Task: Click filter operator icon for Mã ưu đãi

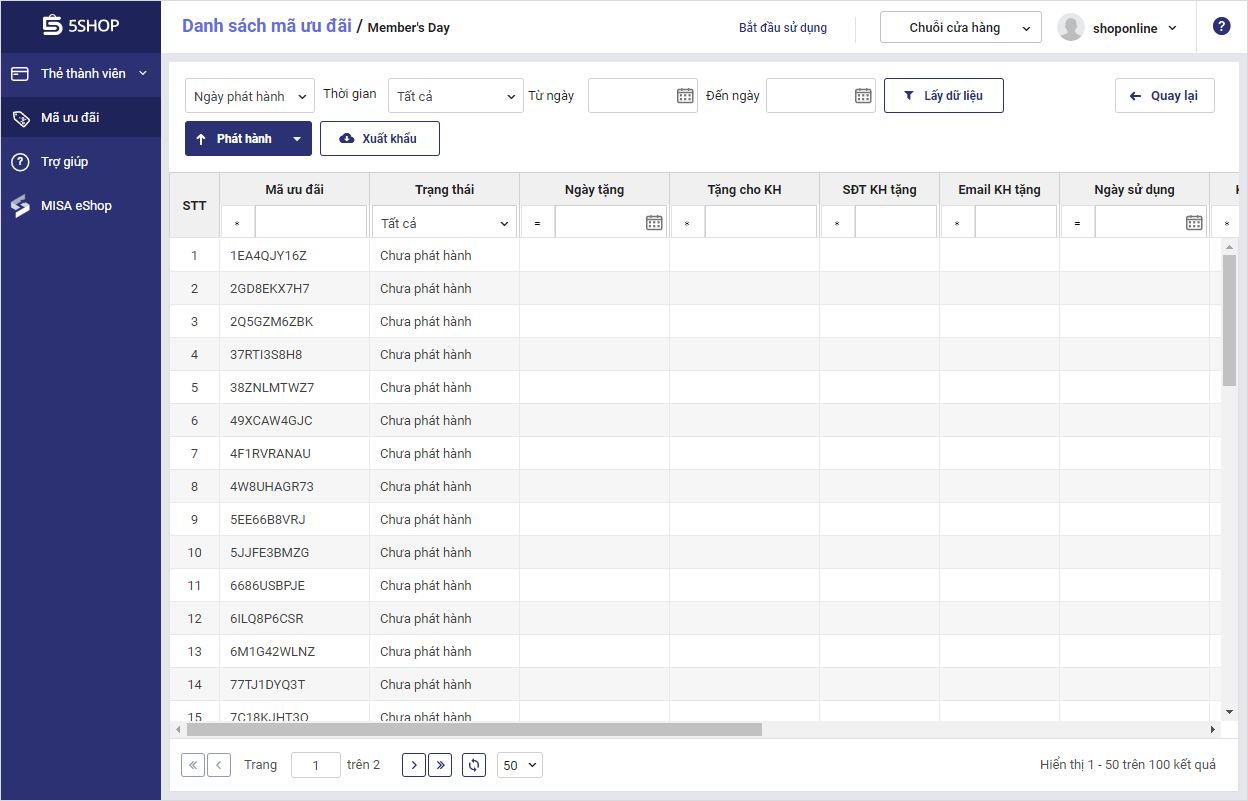Action: pos(237,223)
